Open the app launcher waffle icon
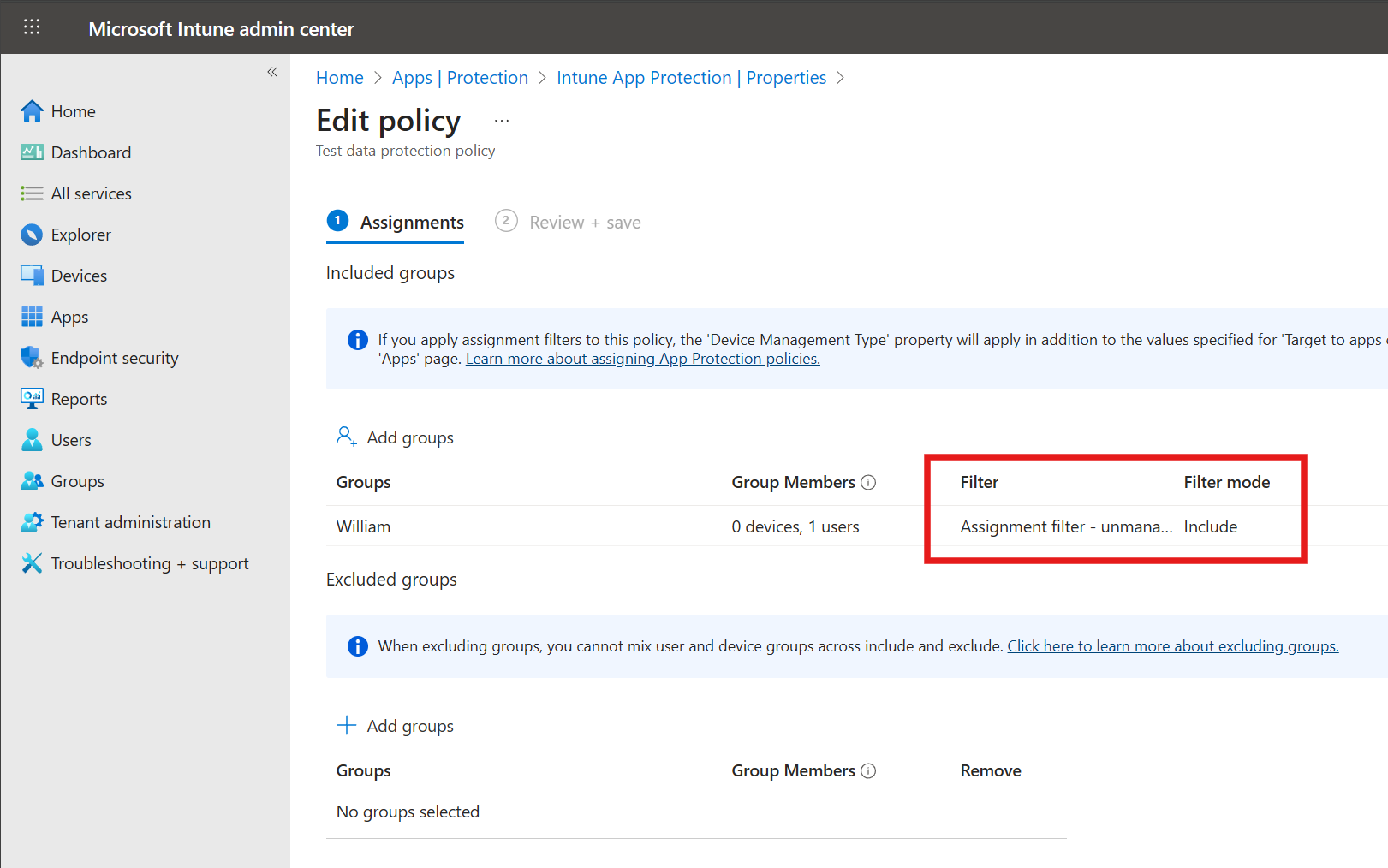 tap(32, 27)
